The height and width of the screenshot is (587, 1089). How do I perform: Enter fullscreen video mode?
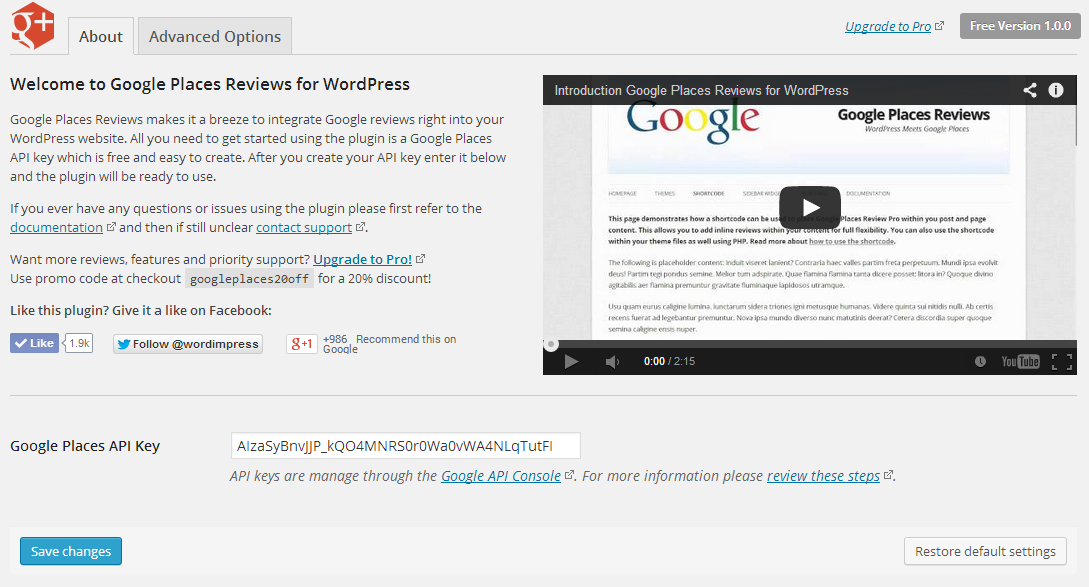tap(1062, 361)
